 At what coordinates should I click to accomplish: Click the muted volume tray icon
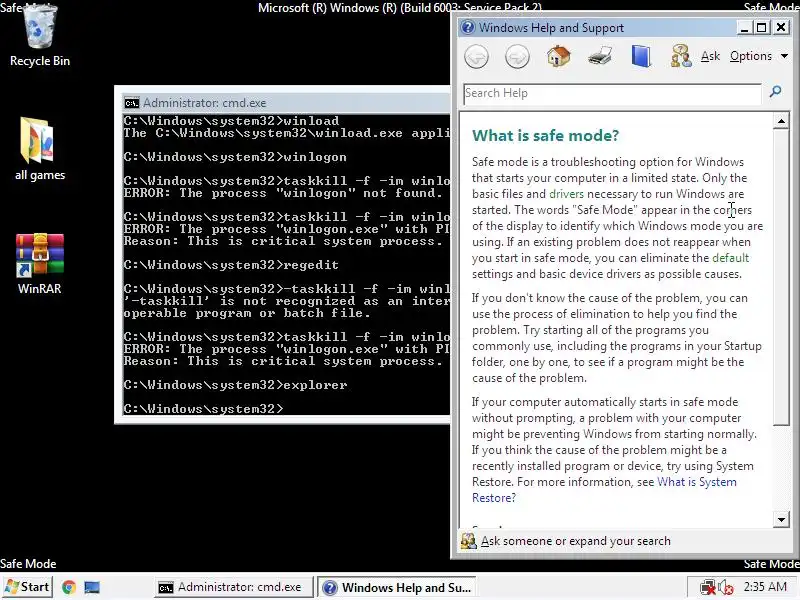726,587
